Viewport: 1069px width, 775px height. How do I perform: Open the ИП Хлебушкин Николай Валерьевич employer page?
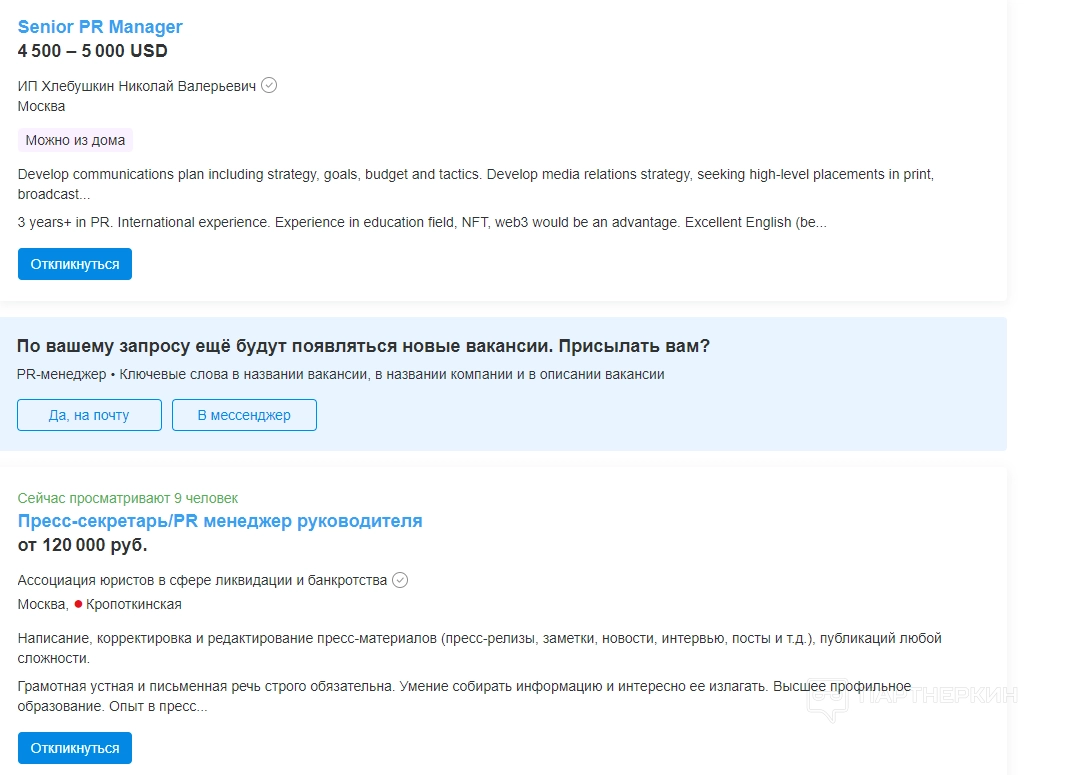tap(137, 86)
